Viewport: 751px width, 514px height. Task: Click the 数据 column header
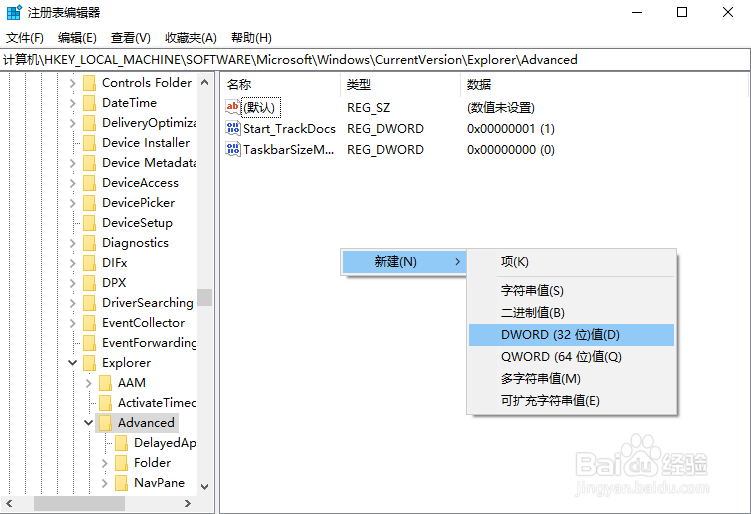(x=603, y=84)
